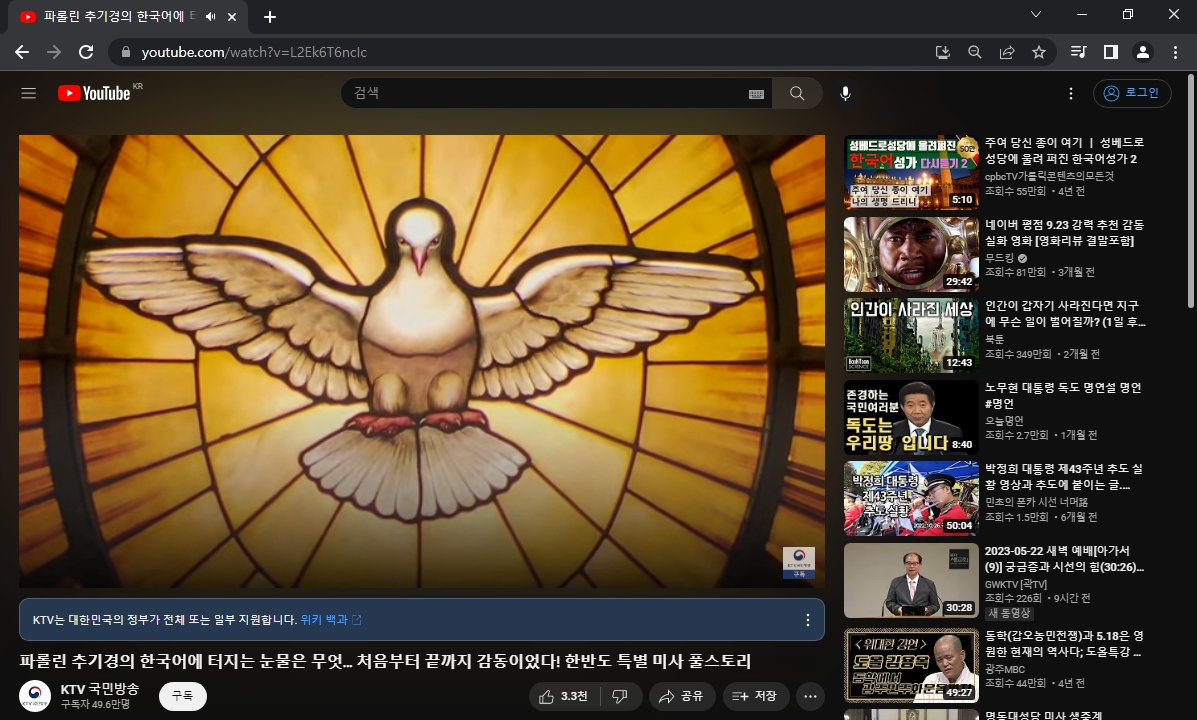The image size is (1197, 720).
Task: Click title 2023-05-22 새벽 예배
Action: (x=1064, y=559)
